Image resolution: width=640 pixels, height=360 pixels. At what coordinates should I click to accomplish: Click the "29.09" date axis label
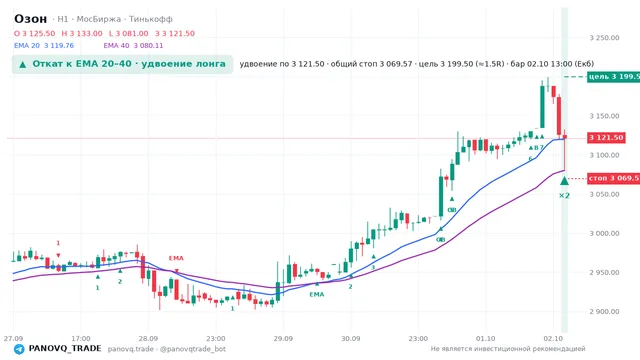pos(283,339)
